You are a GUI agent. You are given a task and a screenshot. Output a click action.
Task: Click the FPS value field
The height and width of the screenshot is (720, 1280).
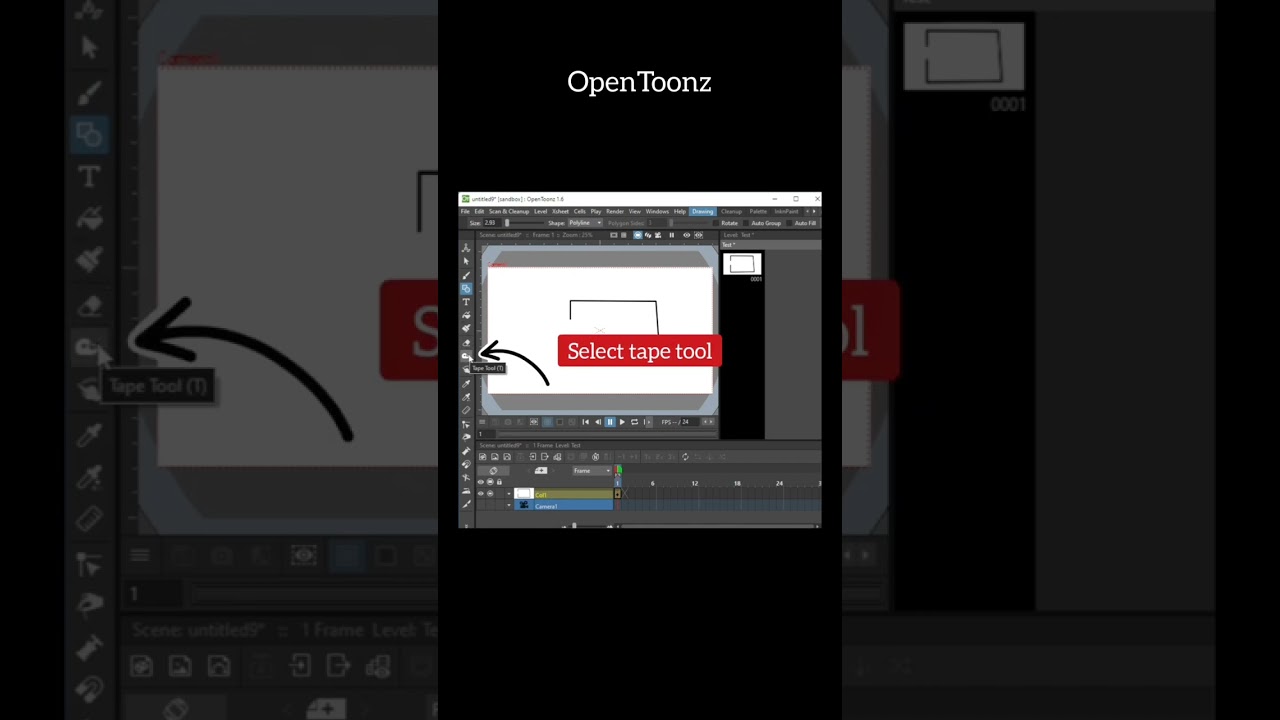coord(690,422)
